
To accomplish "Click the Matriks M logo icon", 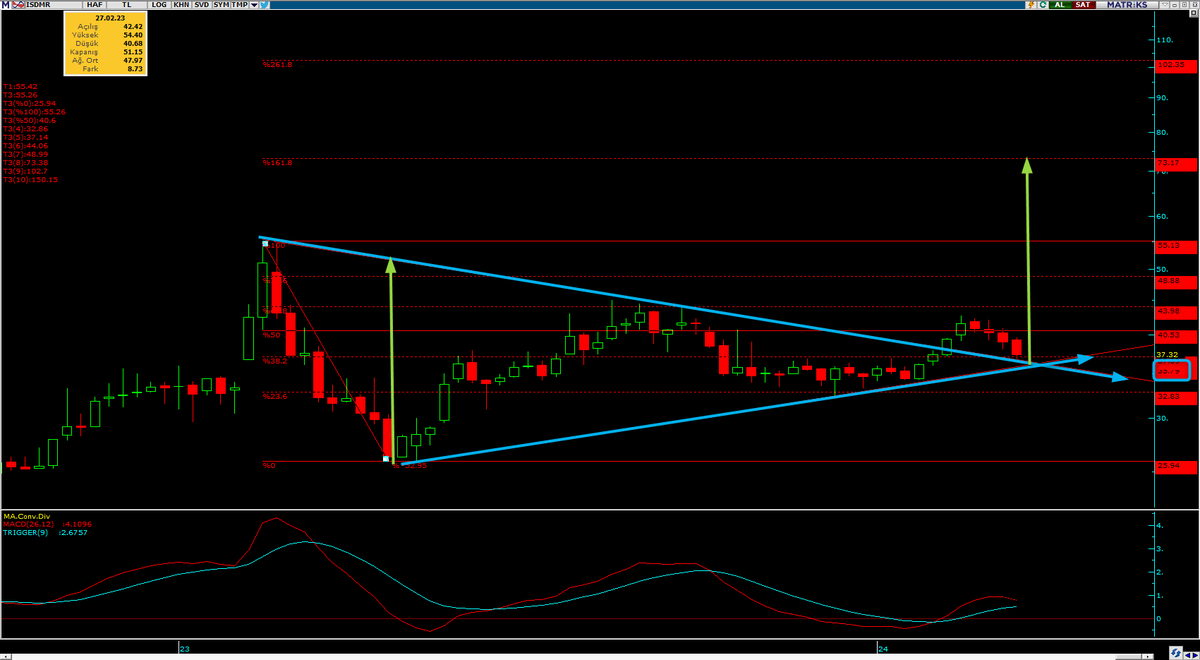I will pyautogui.click(x=5, y=5).
